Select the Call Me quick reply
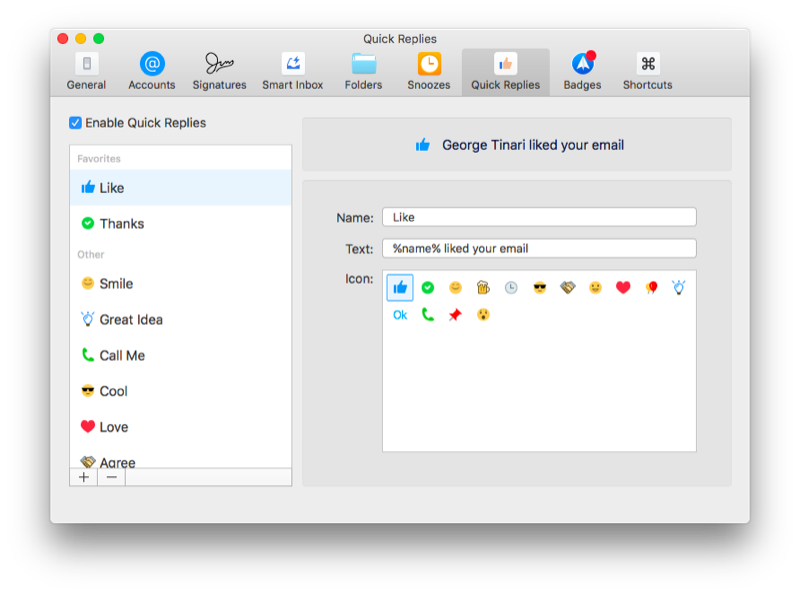800x595 pixels. pyautogui.click(x=121, y=356)
